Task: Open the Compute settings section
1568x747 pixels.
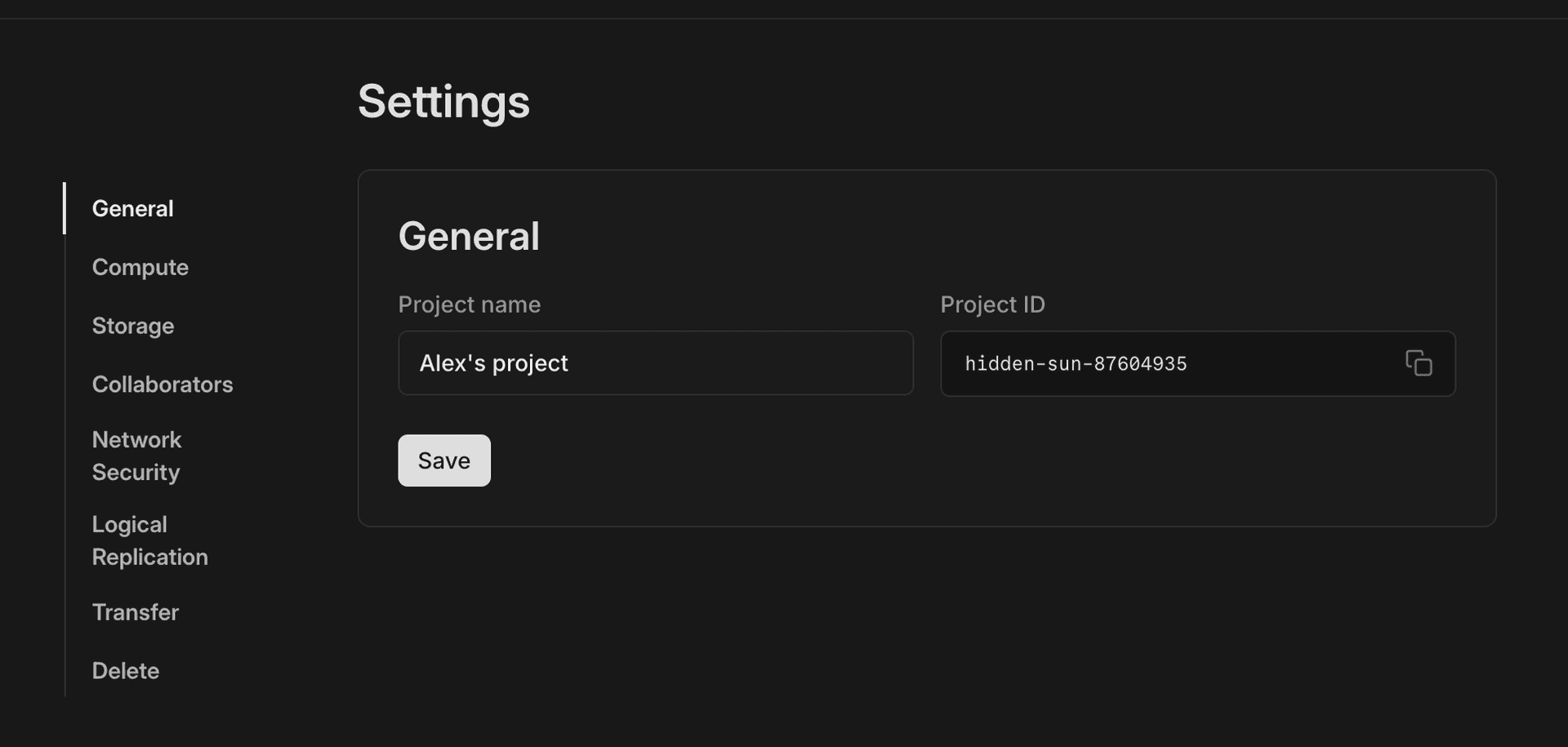Action: point(140,267)
